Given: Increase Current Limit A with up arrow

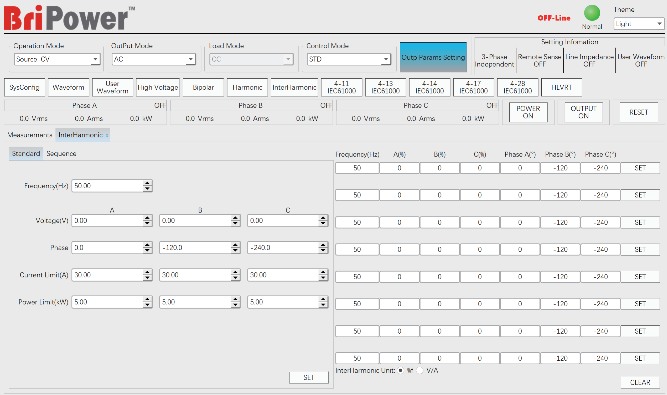Looking at the screenshot, I should 147,273.
